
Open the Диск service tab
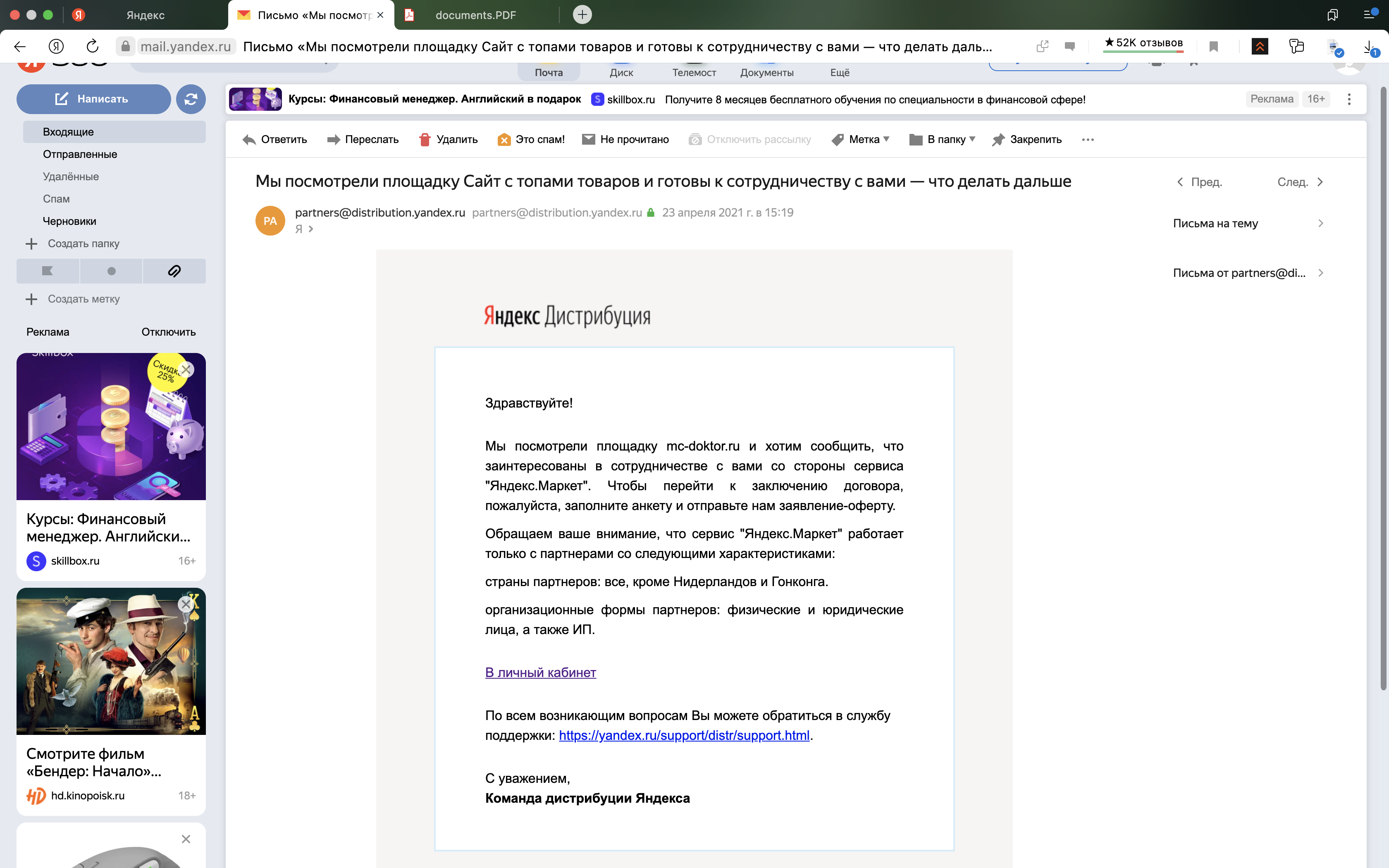621,72
